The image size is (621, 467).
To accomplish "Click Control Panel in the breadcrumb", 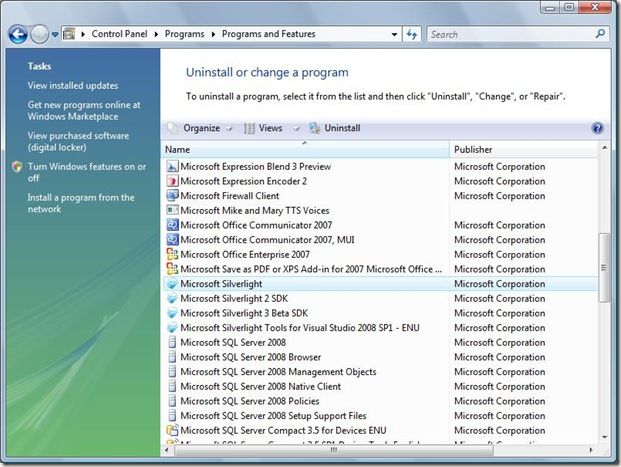I will pos(119,34).
